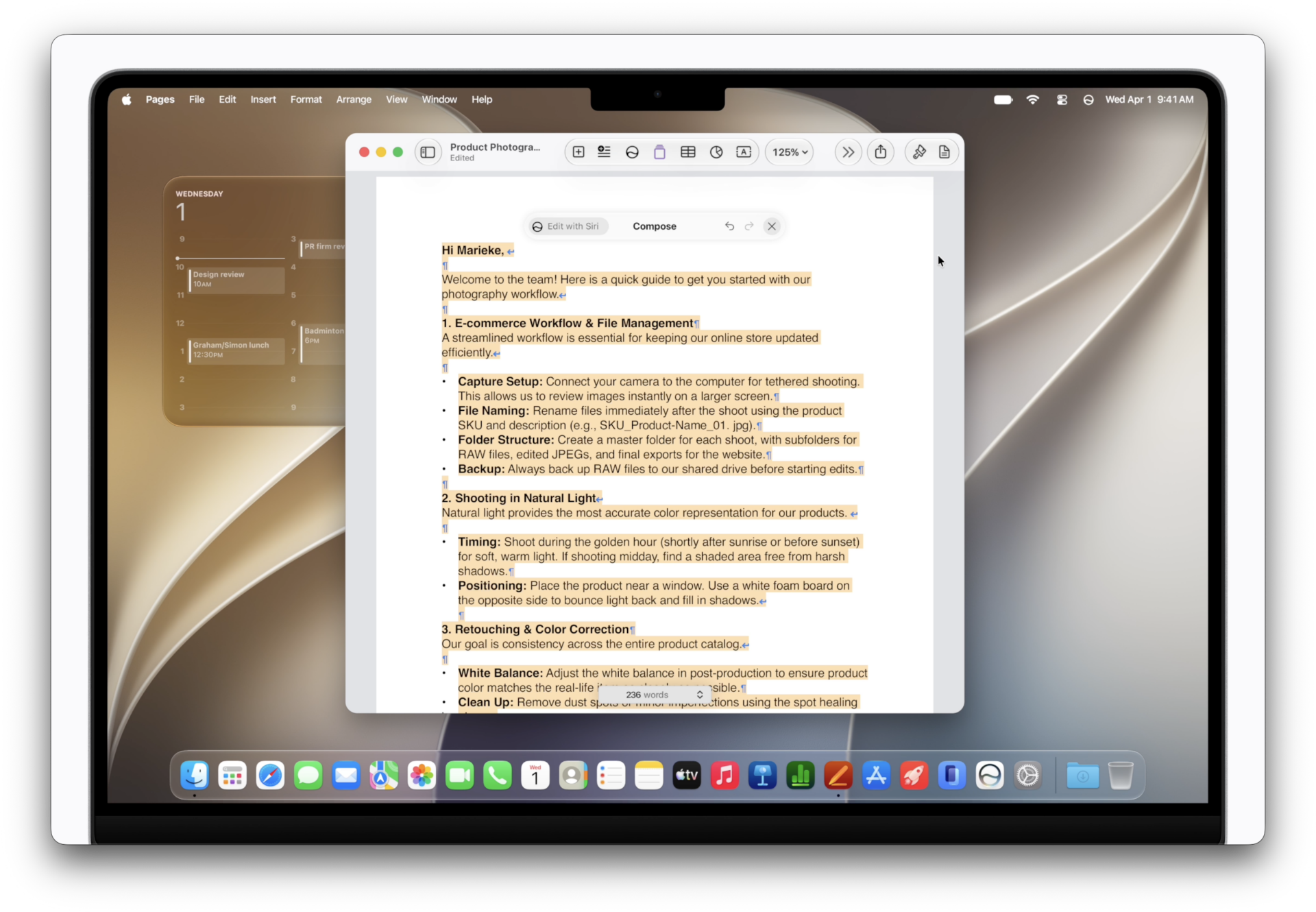Viewport: 1316px width, 912px height.
Task: Open Control Center from menu bar
Action: (1062, 99)
